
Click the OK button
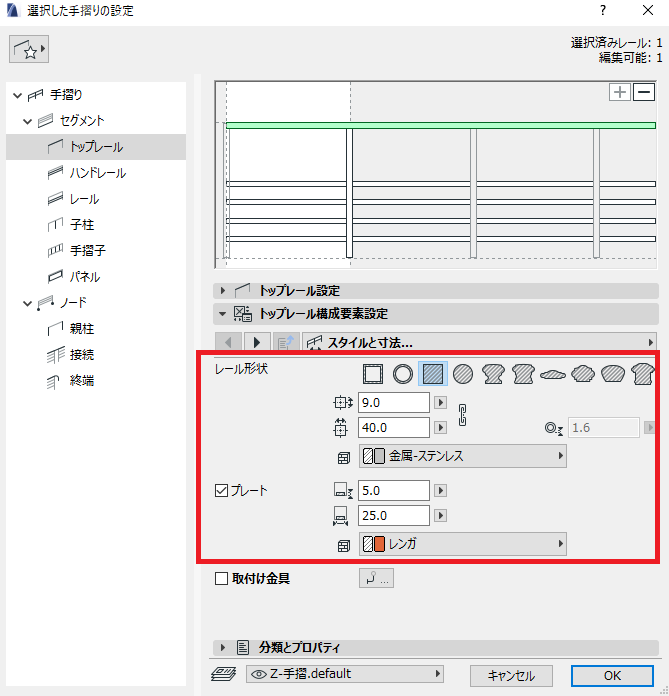click(x=612, y=676)
